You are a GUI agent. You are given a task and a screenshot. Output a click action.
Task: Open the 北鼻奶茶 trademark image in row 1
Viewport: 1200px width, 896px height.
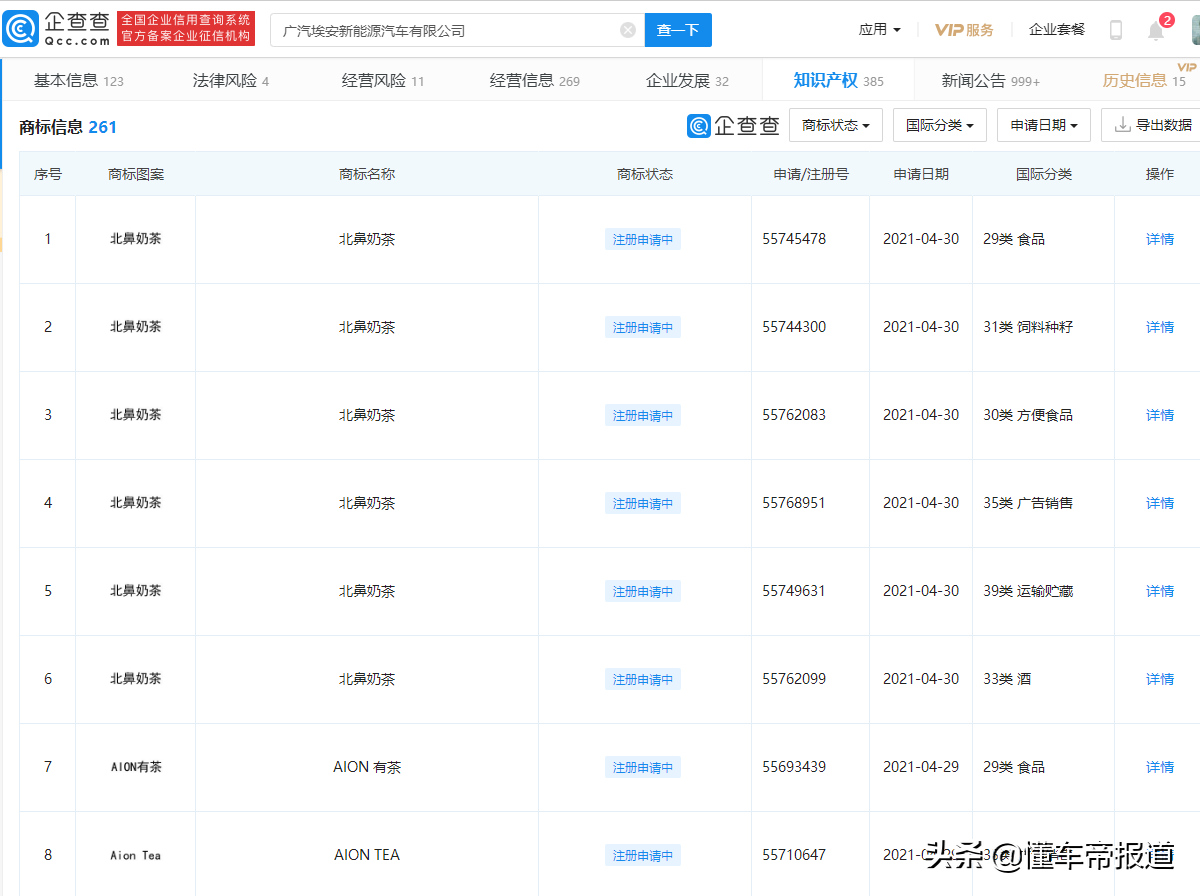click(135, 239)
